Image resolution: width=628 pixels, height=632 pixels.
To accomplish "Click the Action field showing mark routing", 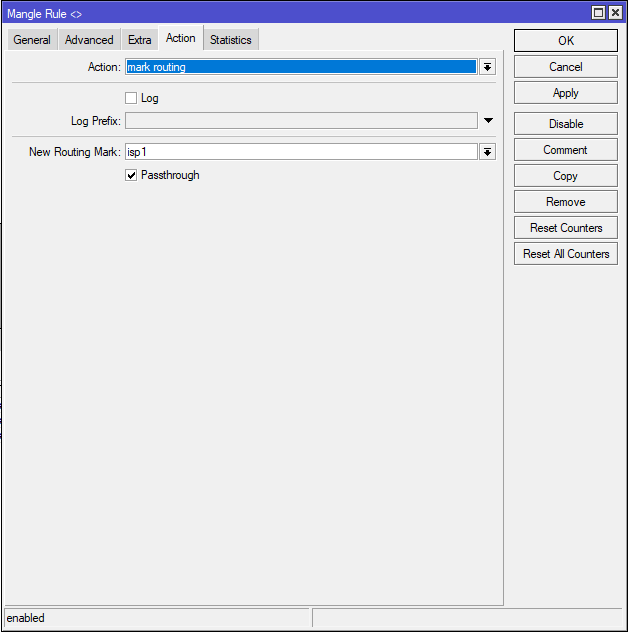I will tap(301, 67).
